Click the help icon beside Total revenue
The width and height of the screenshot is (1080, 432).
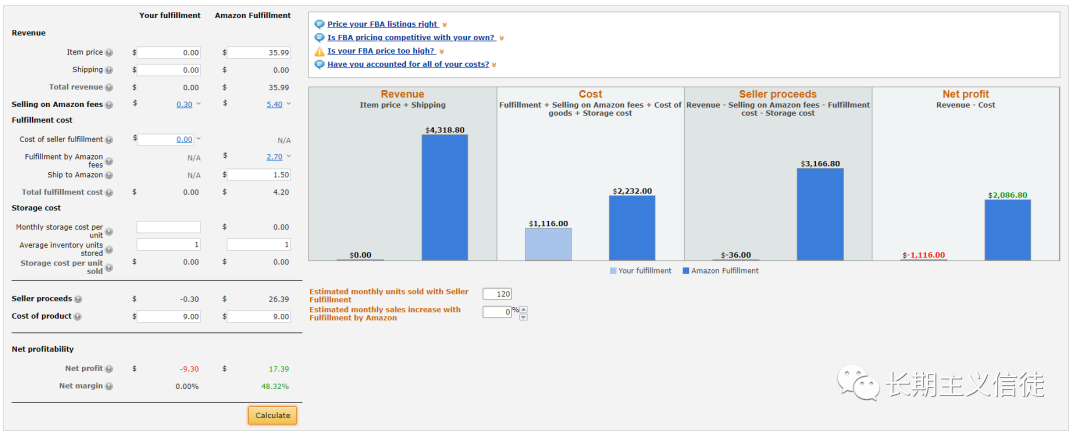109,88
